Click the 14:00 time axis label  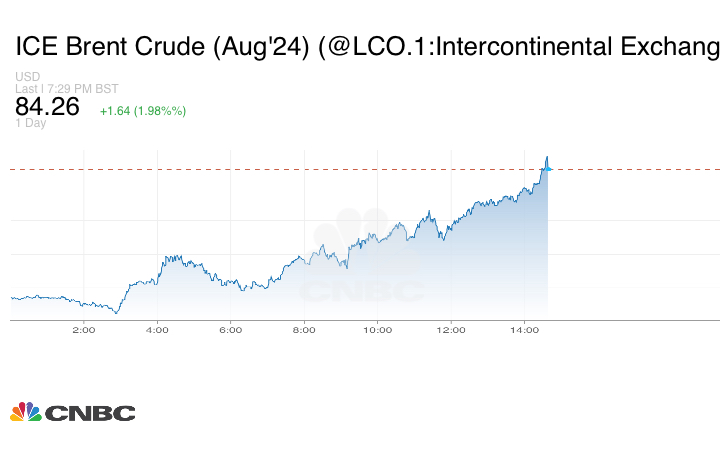pos(525,330)
